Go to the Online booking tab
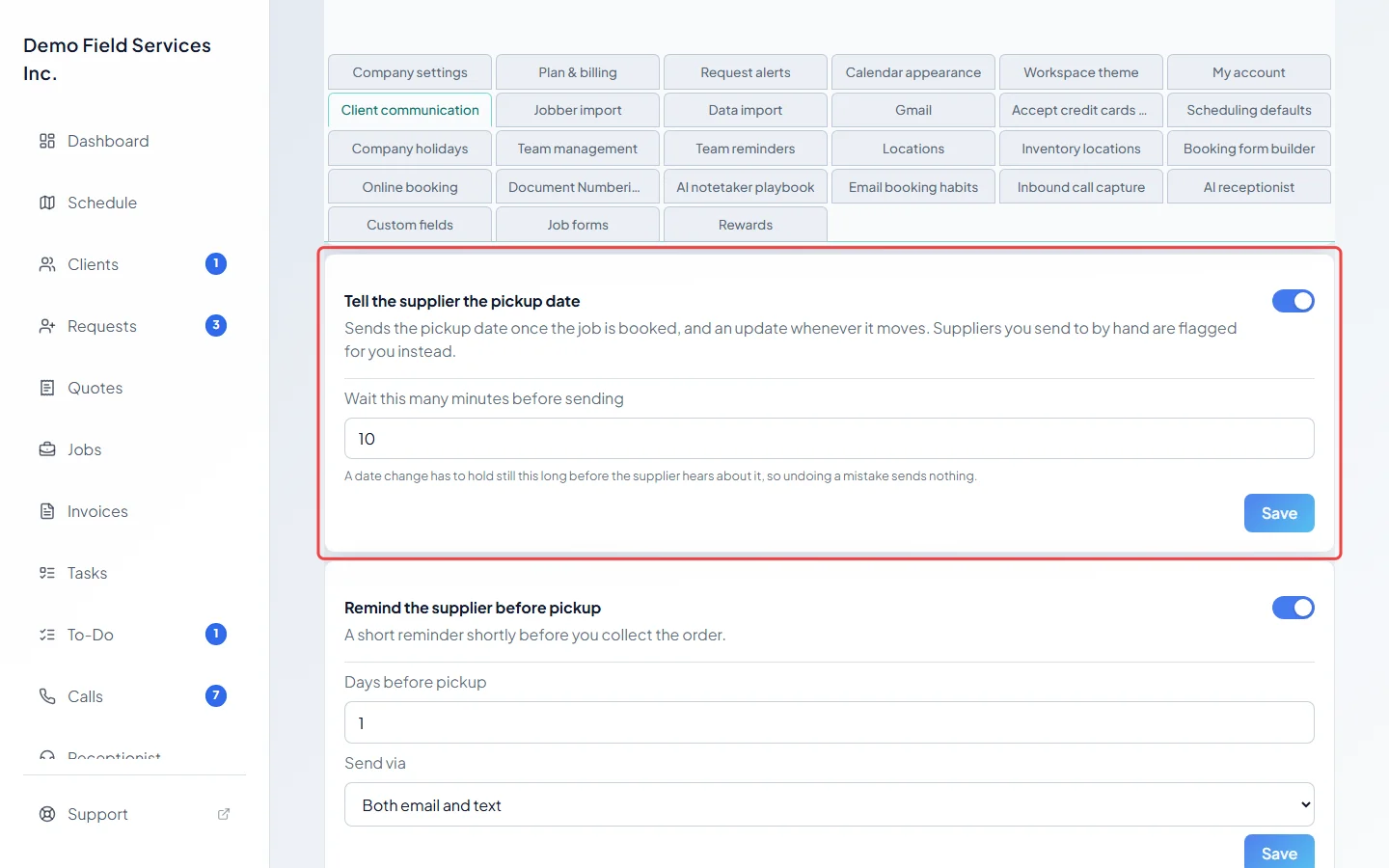Screen dimensions: 1389x868 (410, 187)
